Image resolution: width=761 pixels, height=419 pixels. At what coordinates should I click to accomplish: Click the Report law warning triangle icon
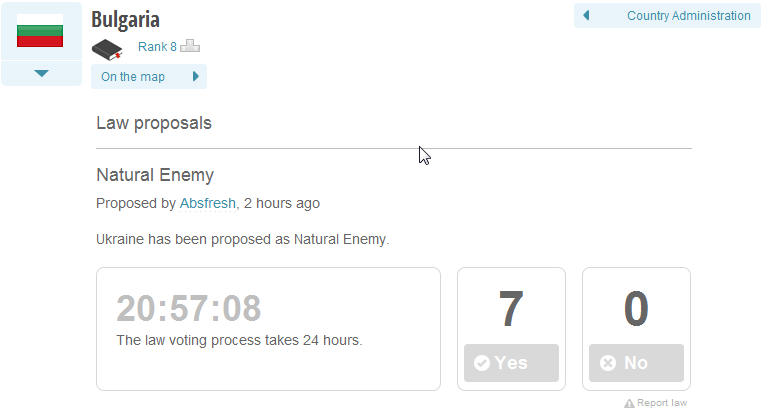[629, 403]
